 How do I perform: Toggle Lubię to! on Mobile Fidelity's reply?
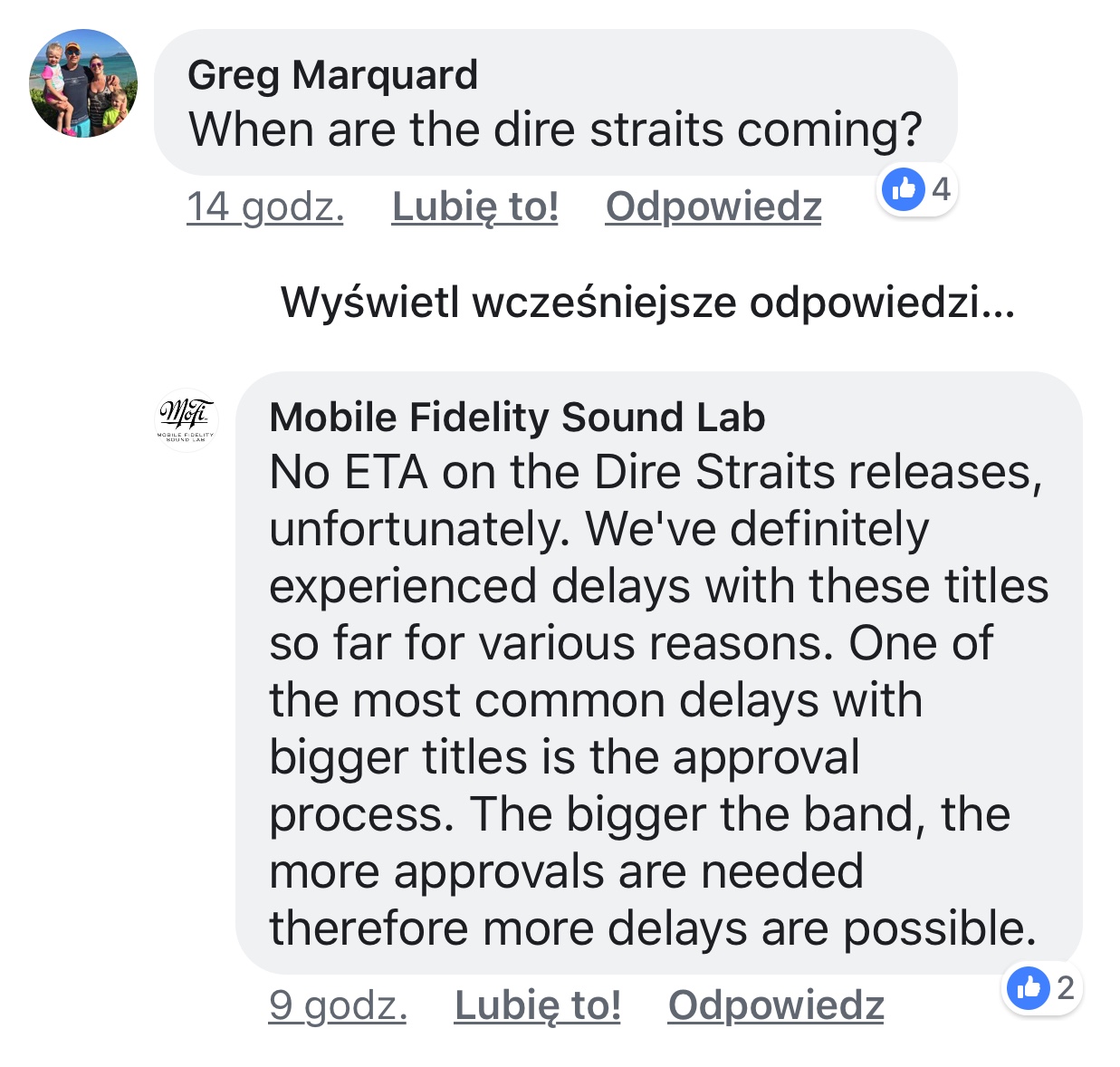[537, 1005]
